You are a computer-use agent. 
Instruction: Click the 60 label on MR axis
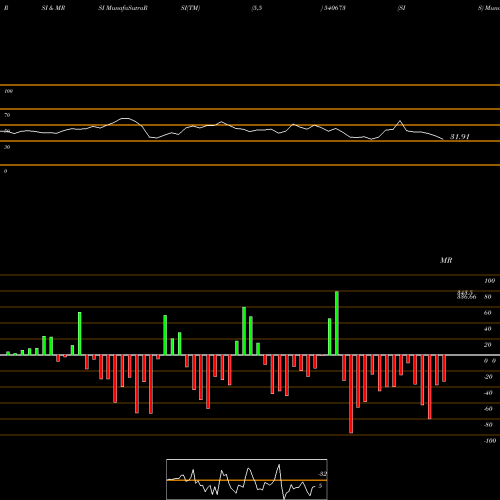488,313
